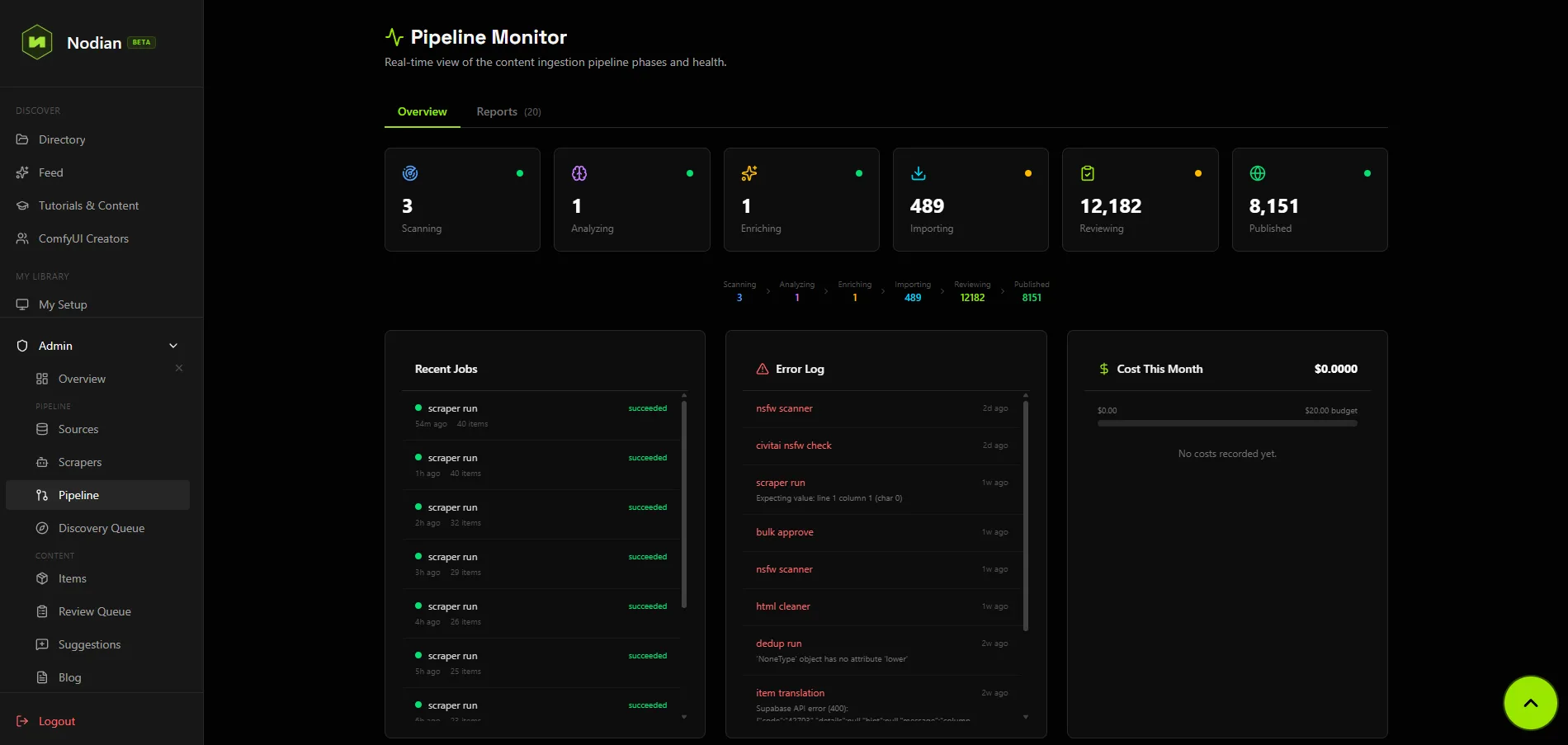Image resolution: width=1568 pixels, height=745 pixels.
Task: Click the $0.0000 cost total
Action: (1335, 369)
